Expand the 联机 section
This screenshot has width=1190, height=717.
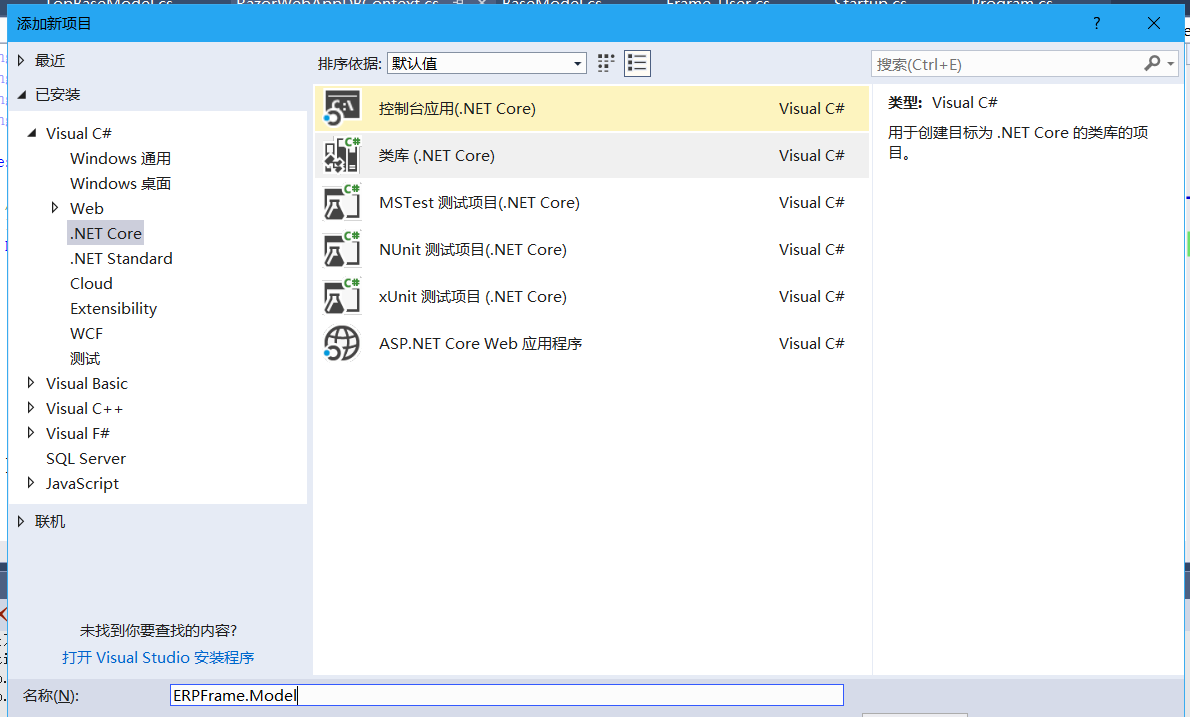(x=21, y=520)
